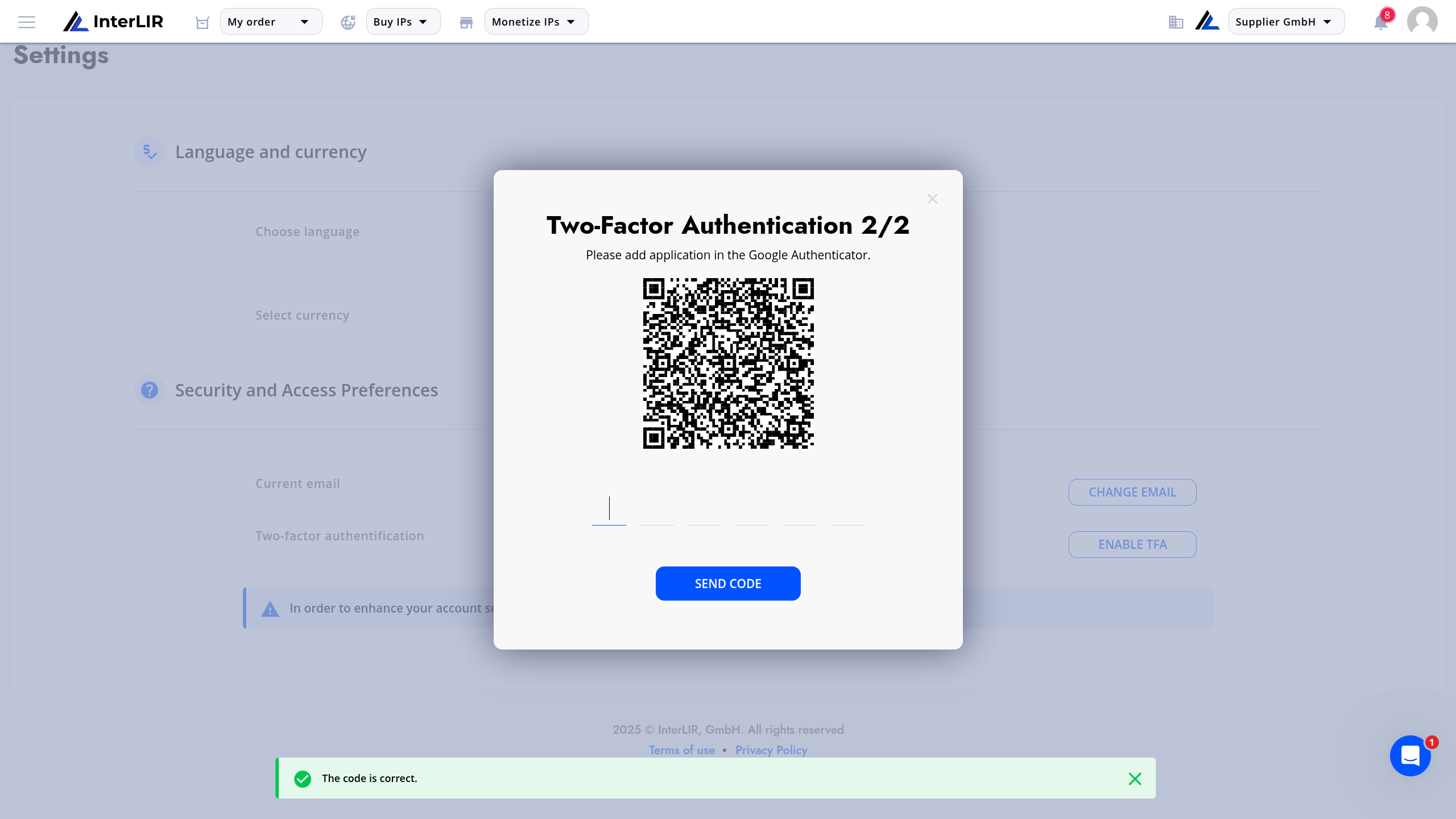
Task: Expand the Monetize IPs dropdown
Action: coord(536,22)
